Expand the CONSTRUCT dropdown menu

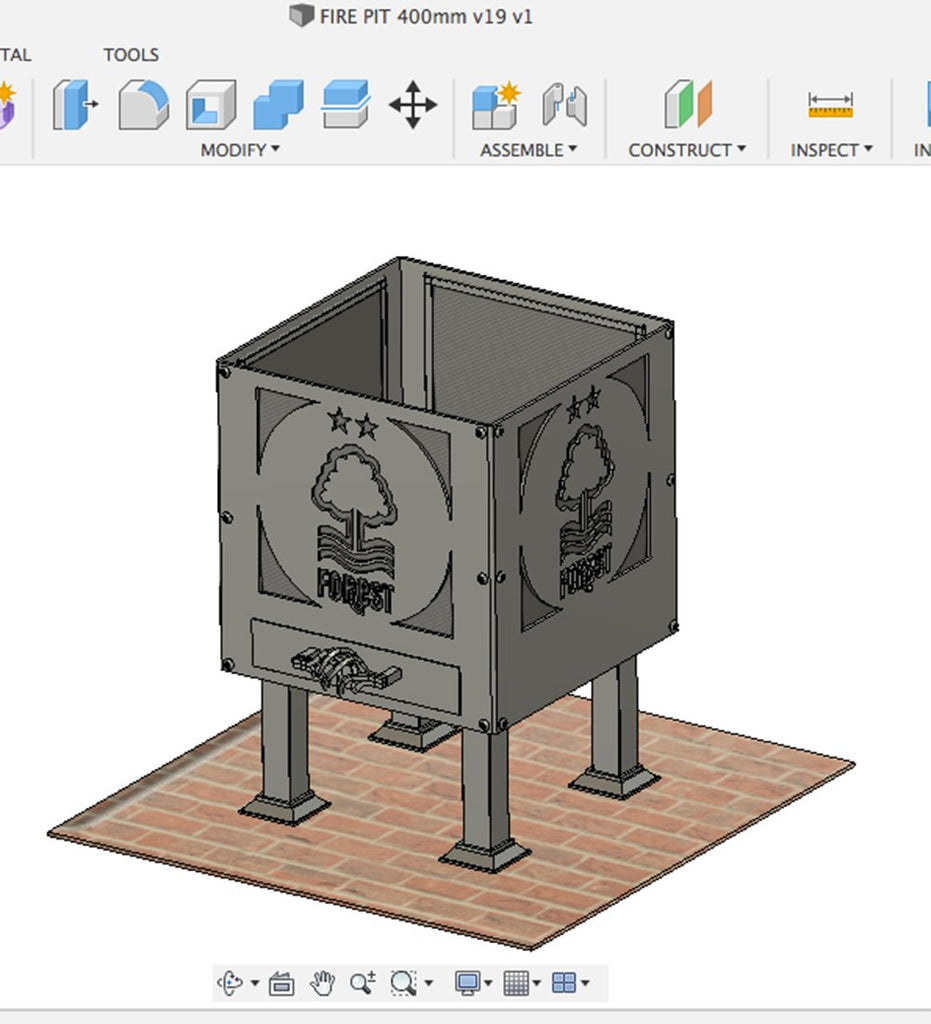click(x=687, y=150)
